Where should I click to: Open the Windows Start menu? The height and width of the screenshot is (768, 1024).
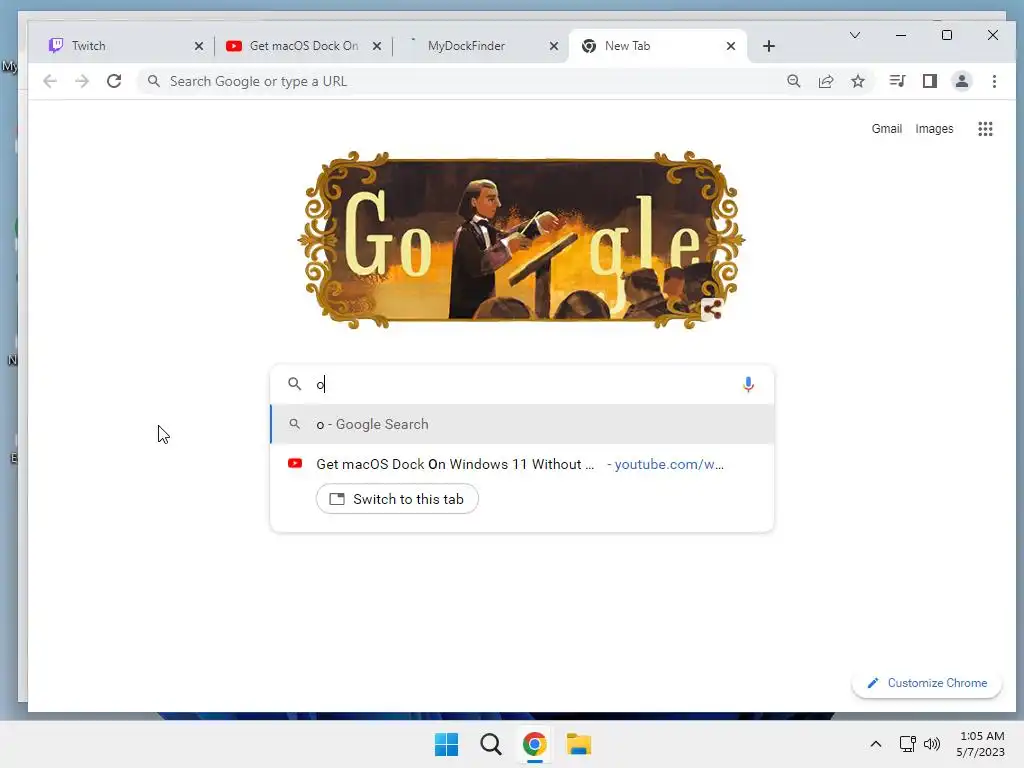point(447,744)
